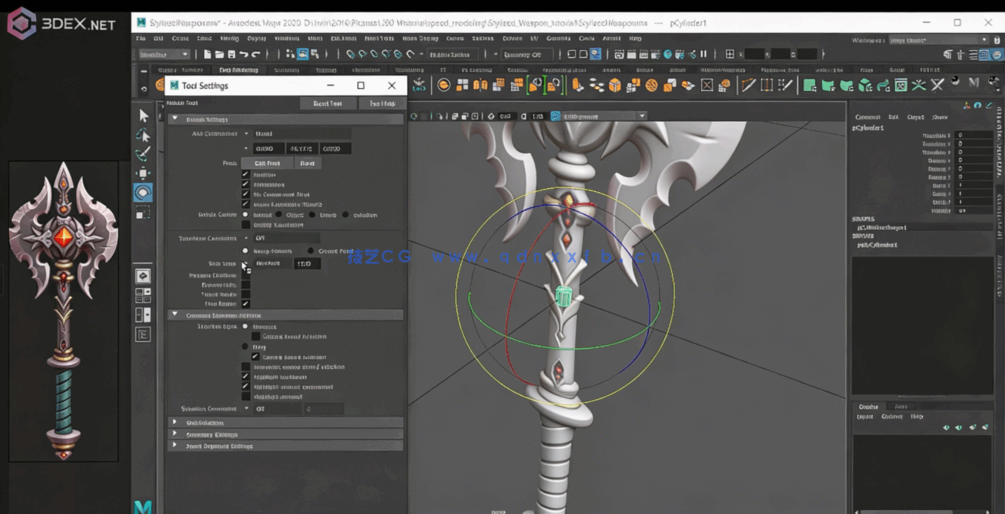Open the Channels menu in Channel Box
This screenshot has width=1005, height=514.
(x=867, y=117)
